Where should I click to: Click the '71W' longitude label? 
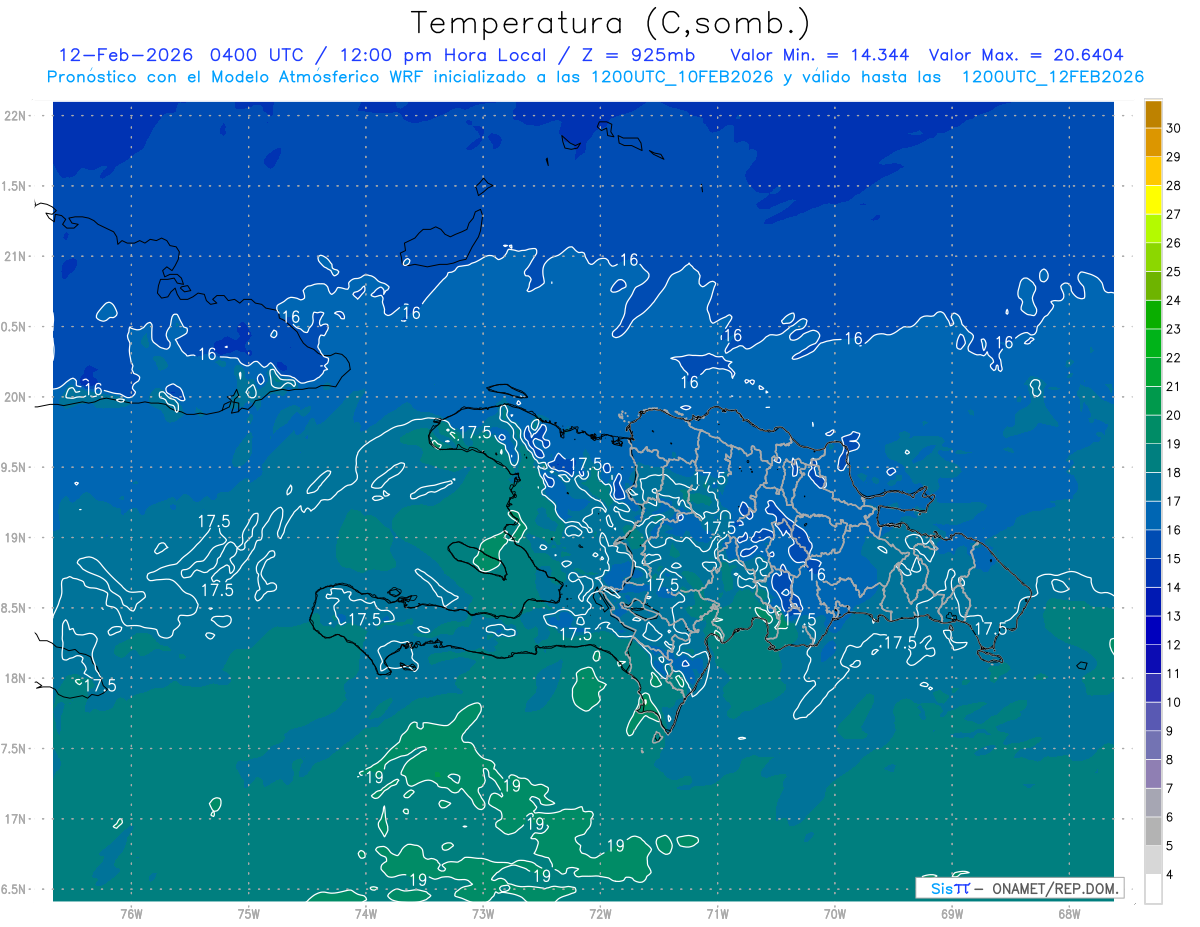717,914
